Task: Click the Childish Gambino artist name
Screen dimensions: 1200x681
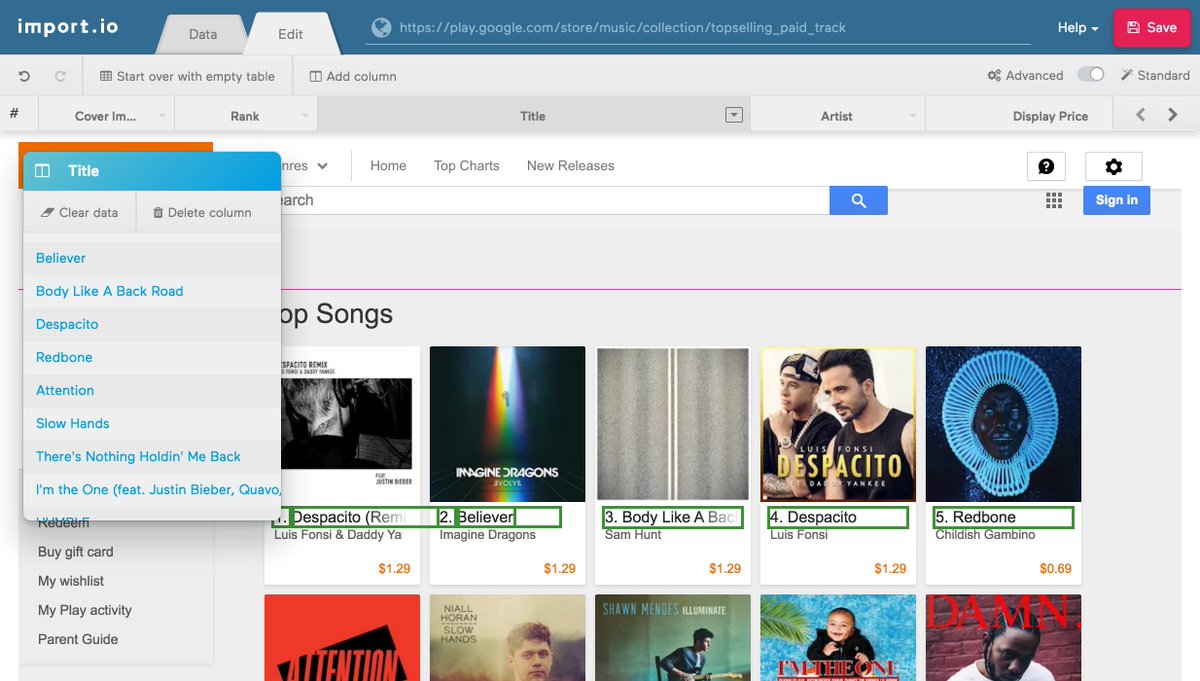Action: 985,535
